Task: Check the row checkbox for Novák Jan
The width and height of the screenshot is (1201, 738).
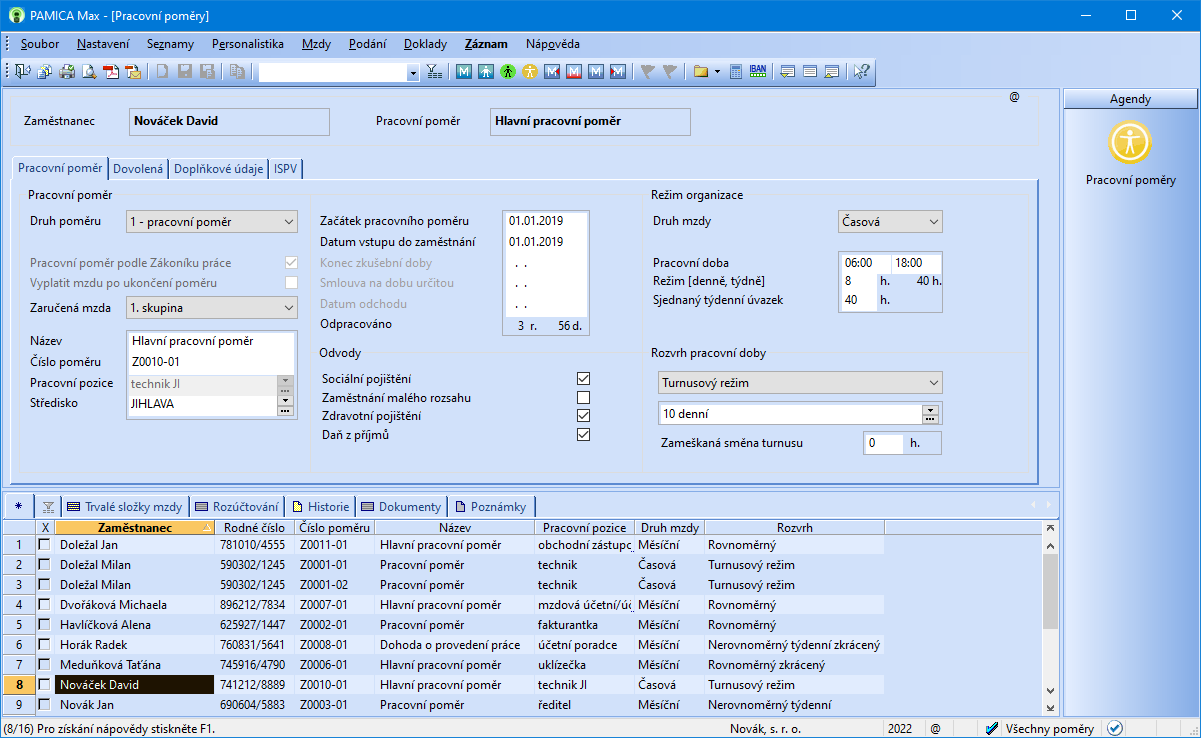Action: (x=44, y=704)
